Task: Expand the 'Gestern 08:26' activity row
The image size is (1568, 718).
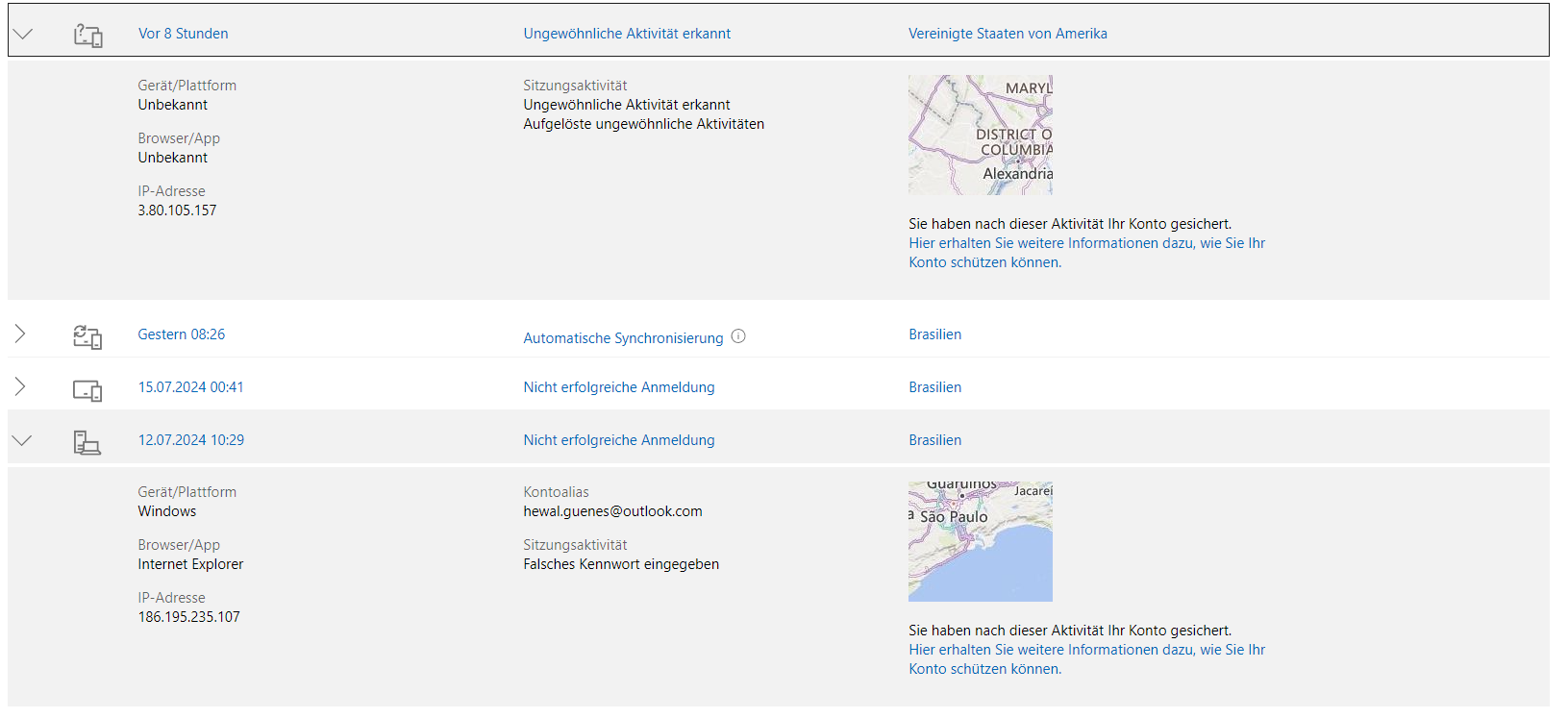Action: pyautogui.click(x=20, y=334)
